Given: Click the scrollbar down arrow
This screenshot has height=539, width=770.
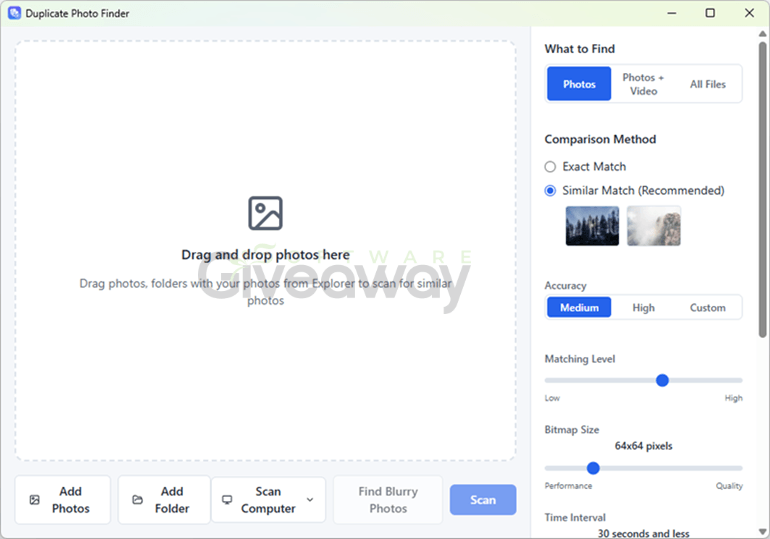Looking at the screenshot, I should [x=762, y=532].
